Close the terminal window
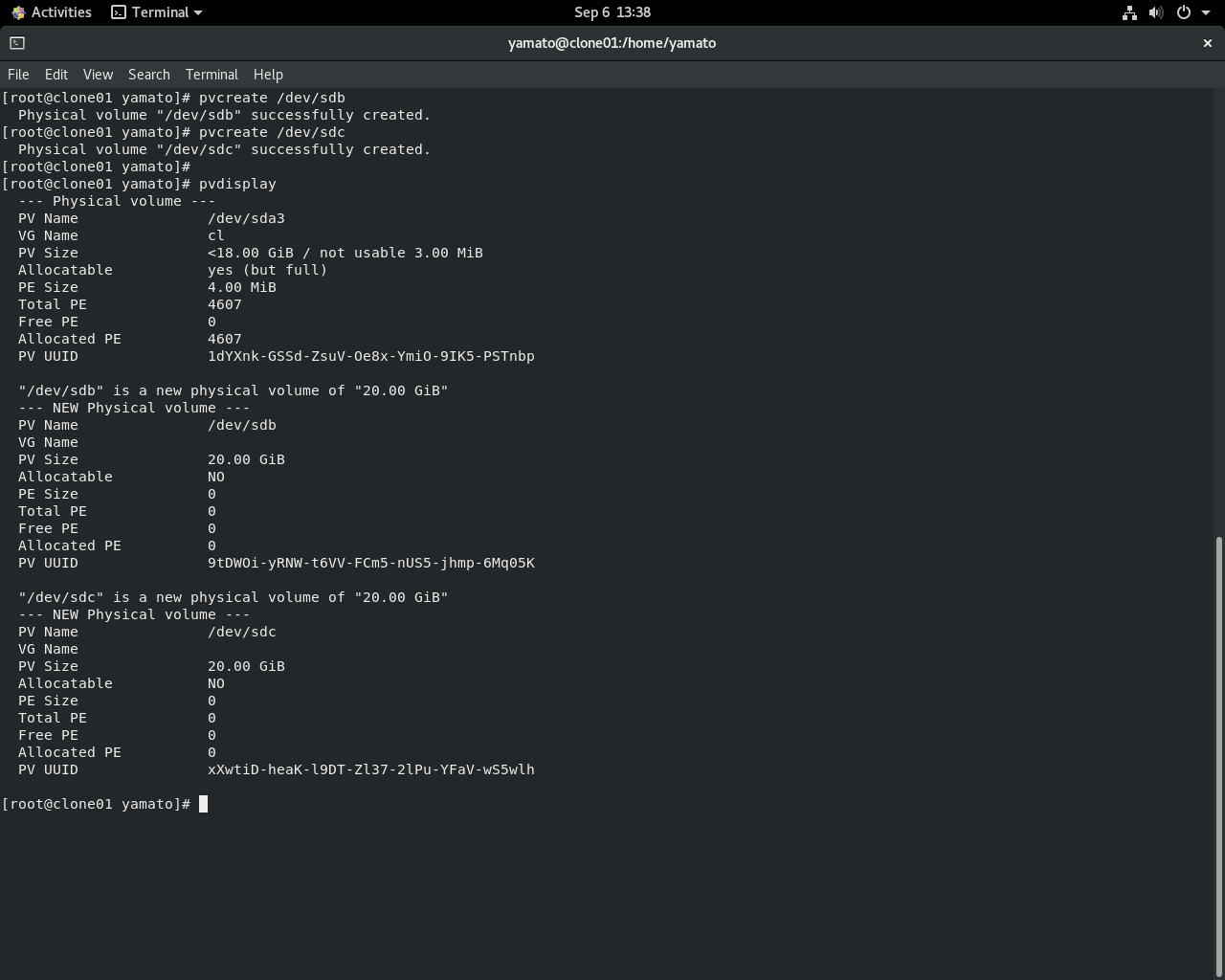 pos(1207,43)
